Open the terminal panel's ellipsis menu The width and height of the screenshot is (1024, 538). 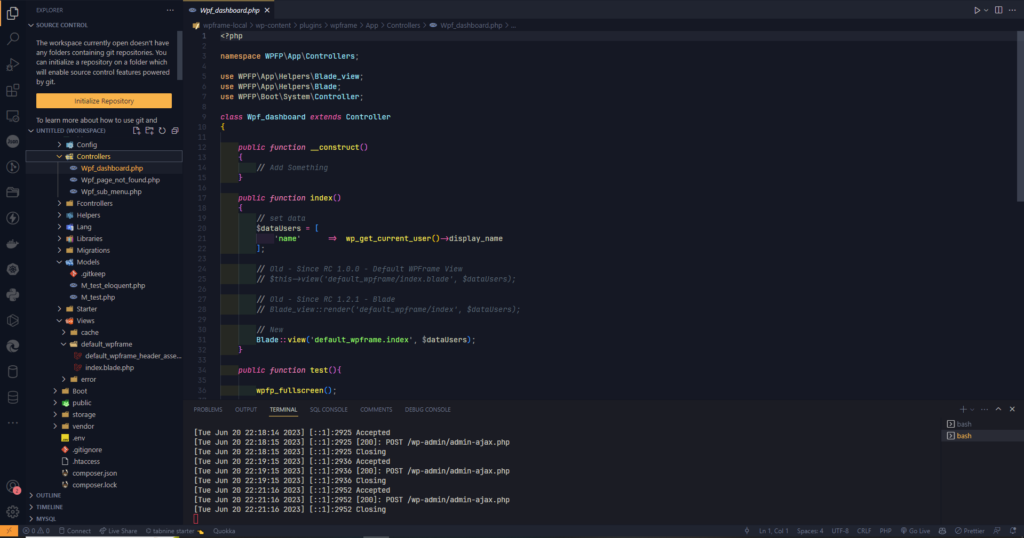(x=985, y=409)
